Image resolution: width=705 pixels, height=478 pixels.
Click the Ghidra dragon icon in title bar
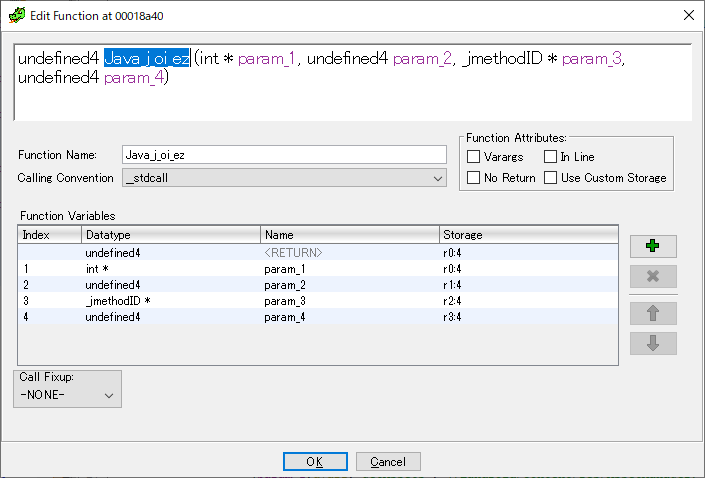(17, 15)
